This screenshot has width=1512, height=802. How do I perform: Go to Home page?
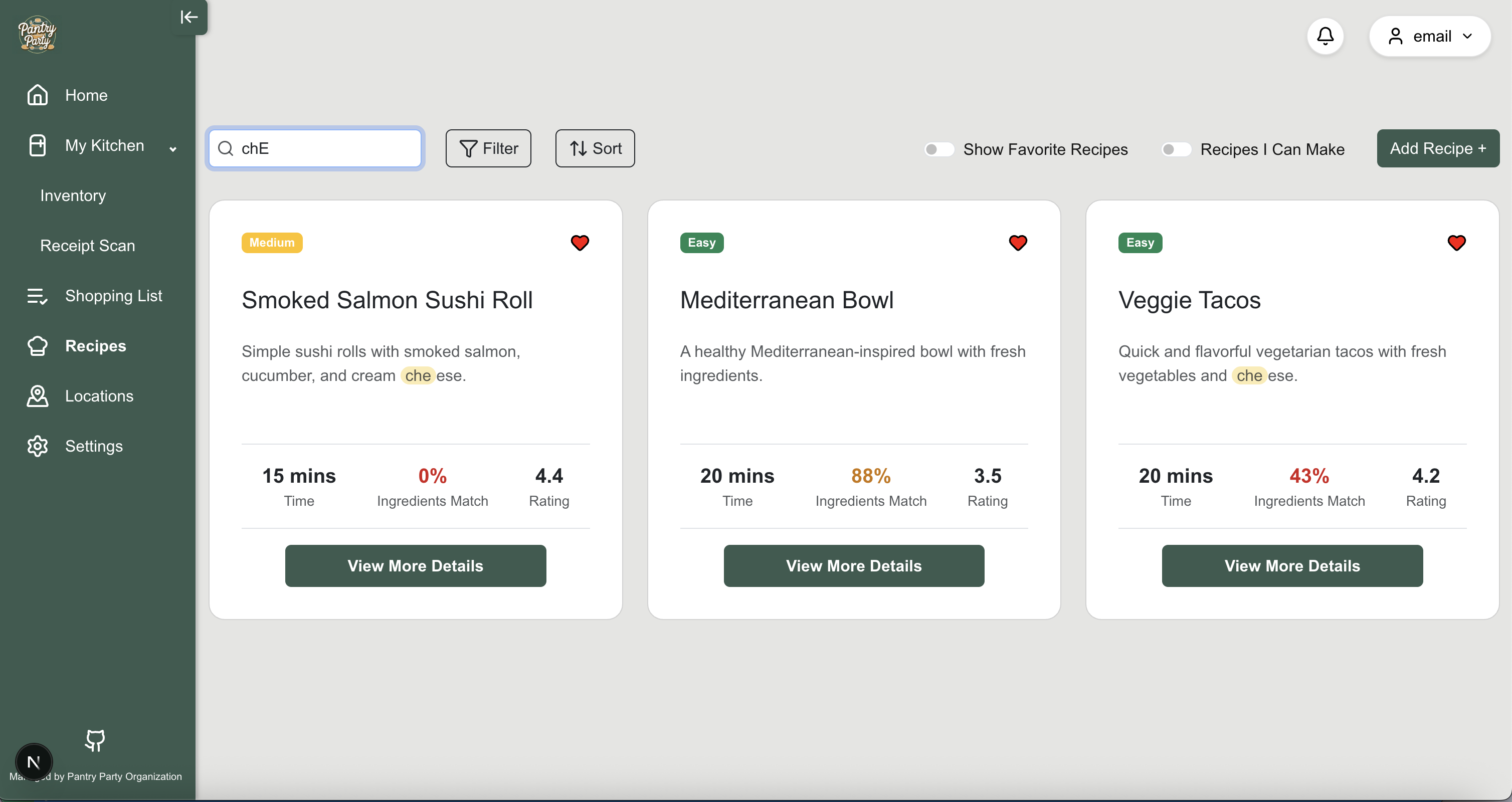pyautogui.click(x=86, y=95)
